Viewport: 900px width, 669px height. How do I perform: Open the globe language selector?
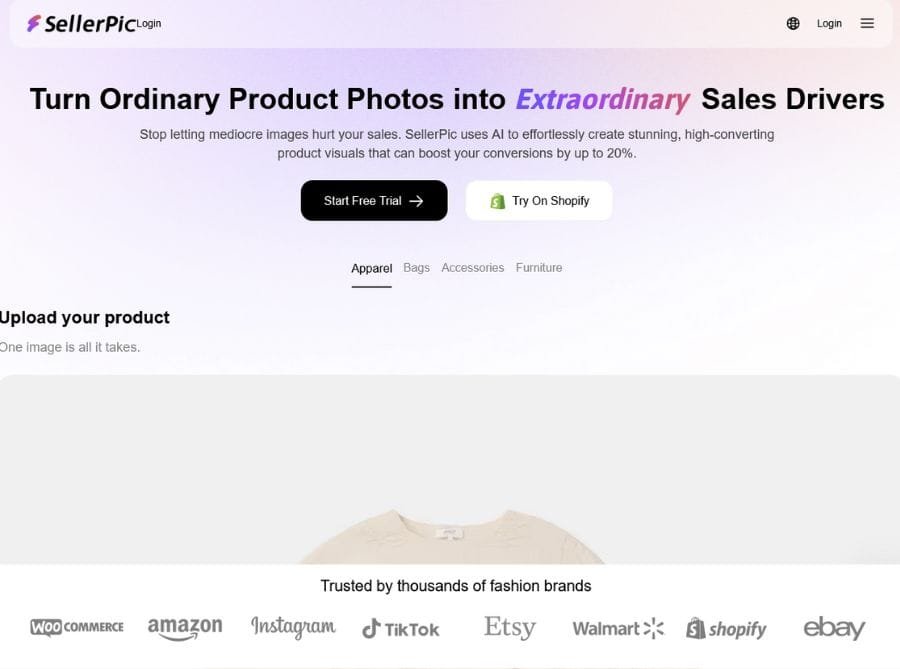[x=793, y=23]
